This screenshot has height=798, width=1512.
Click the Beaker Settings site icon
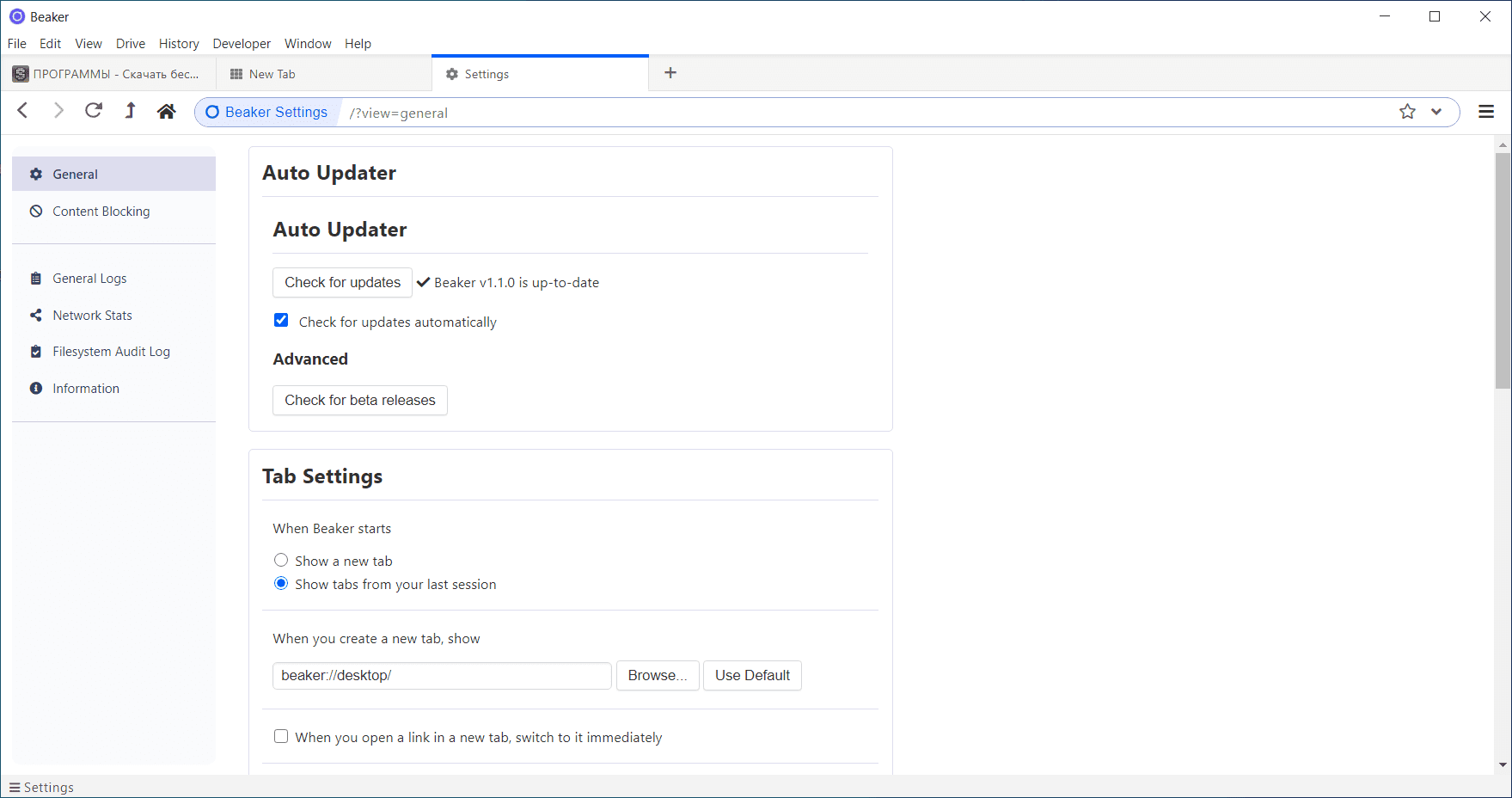(212, 113)
